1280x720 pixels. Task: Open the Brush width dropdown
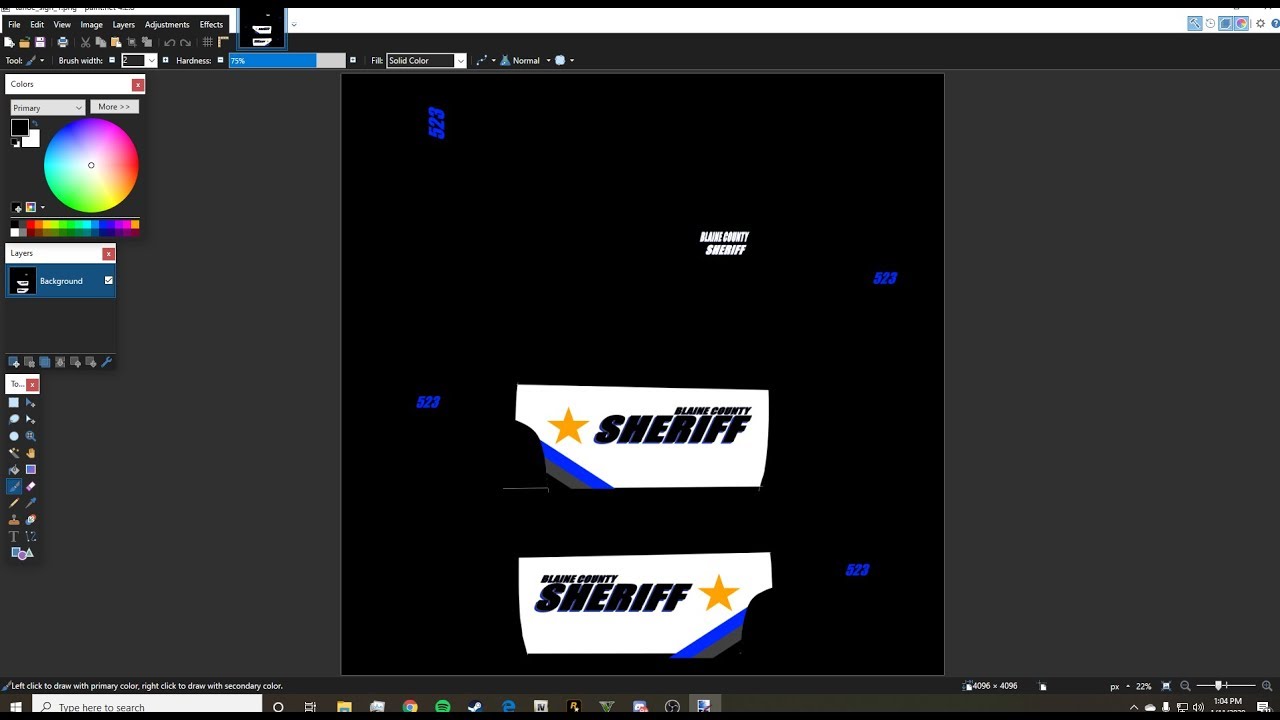coord(152,61)
